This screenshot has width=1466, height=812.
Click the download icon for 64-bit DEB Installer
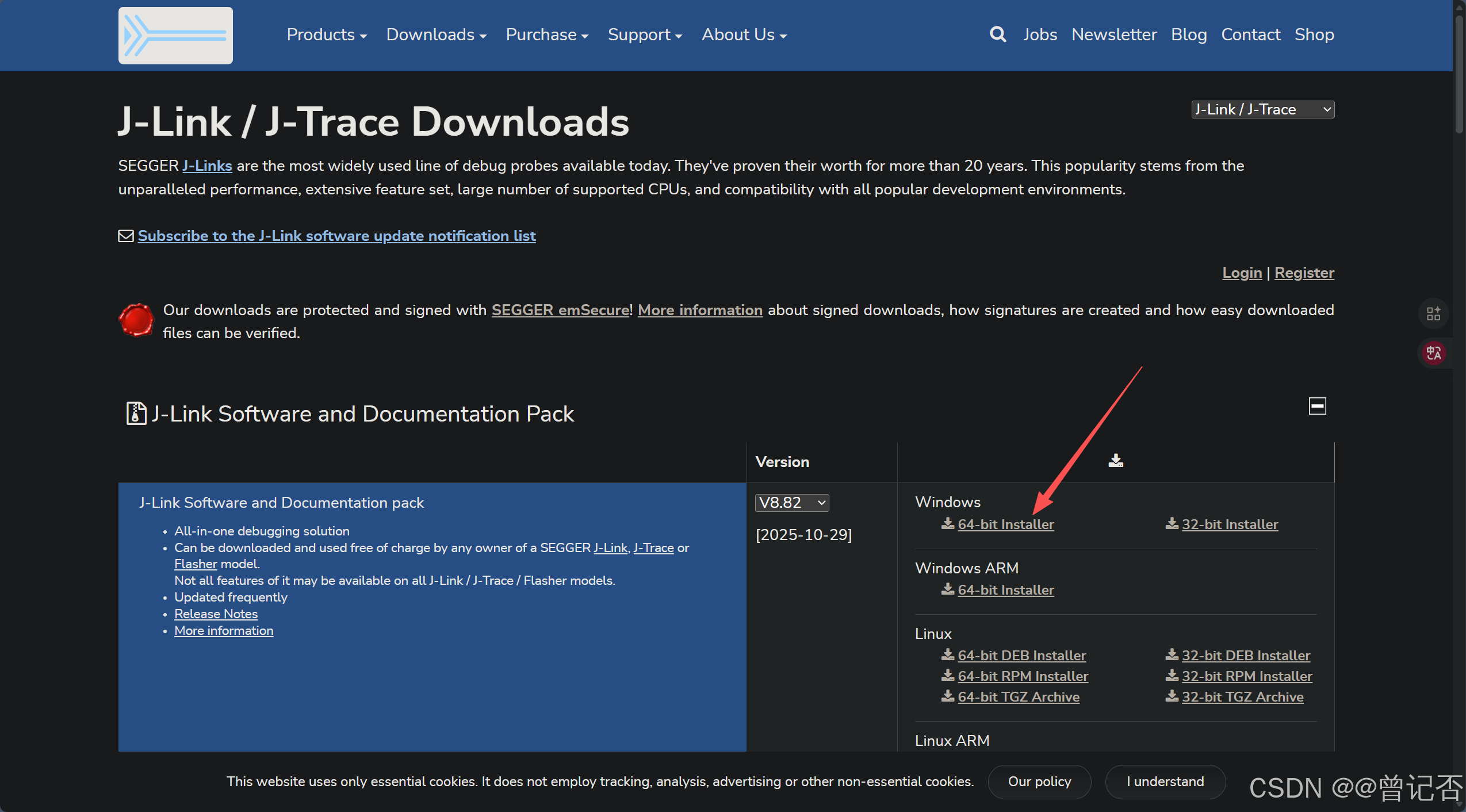click(948, 654)
